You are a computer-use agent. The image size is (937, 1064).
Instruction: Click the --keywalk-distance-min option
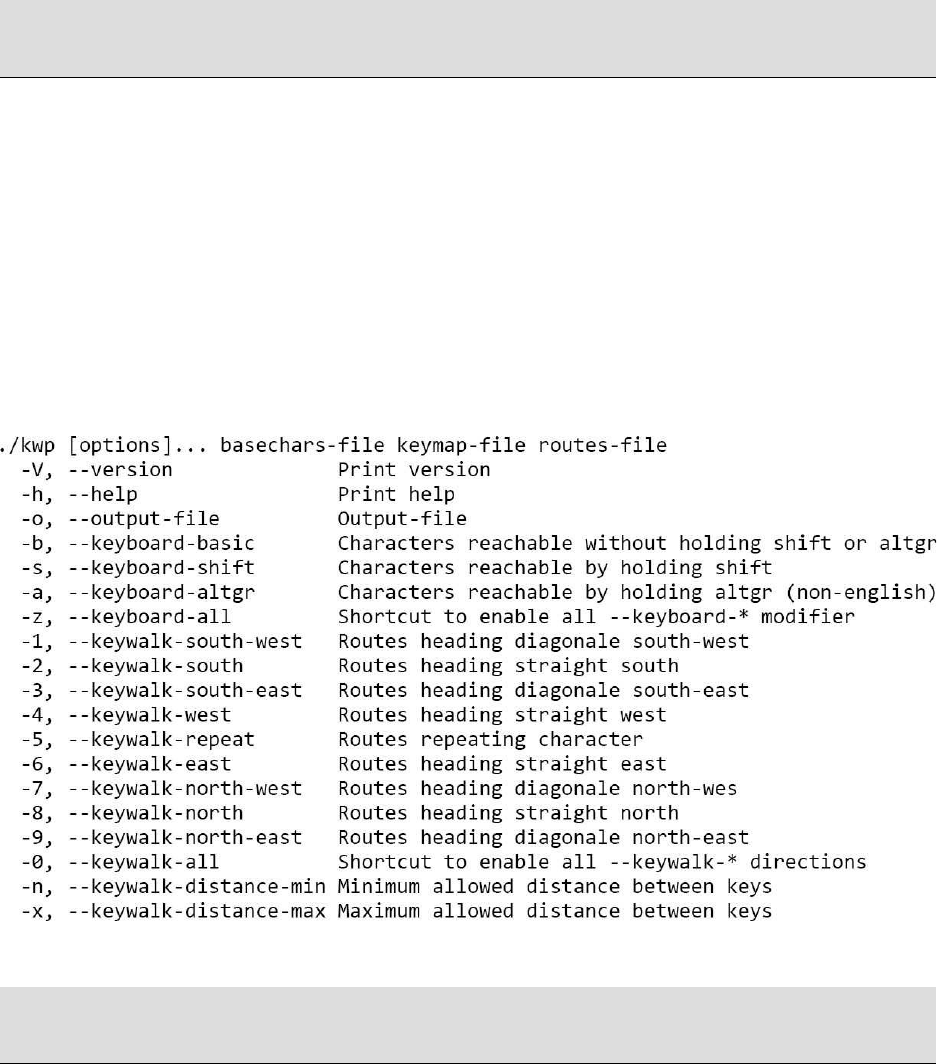(197, 886)
